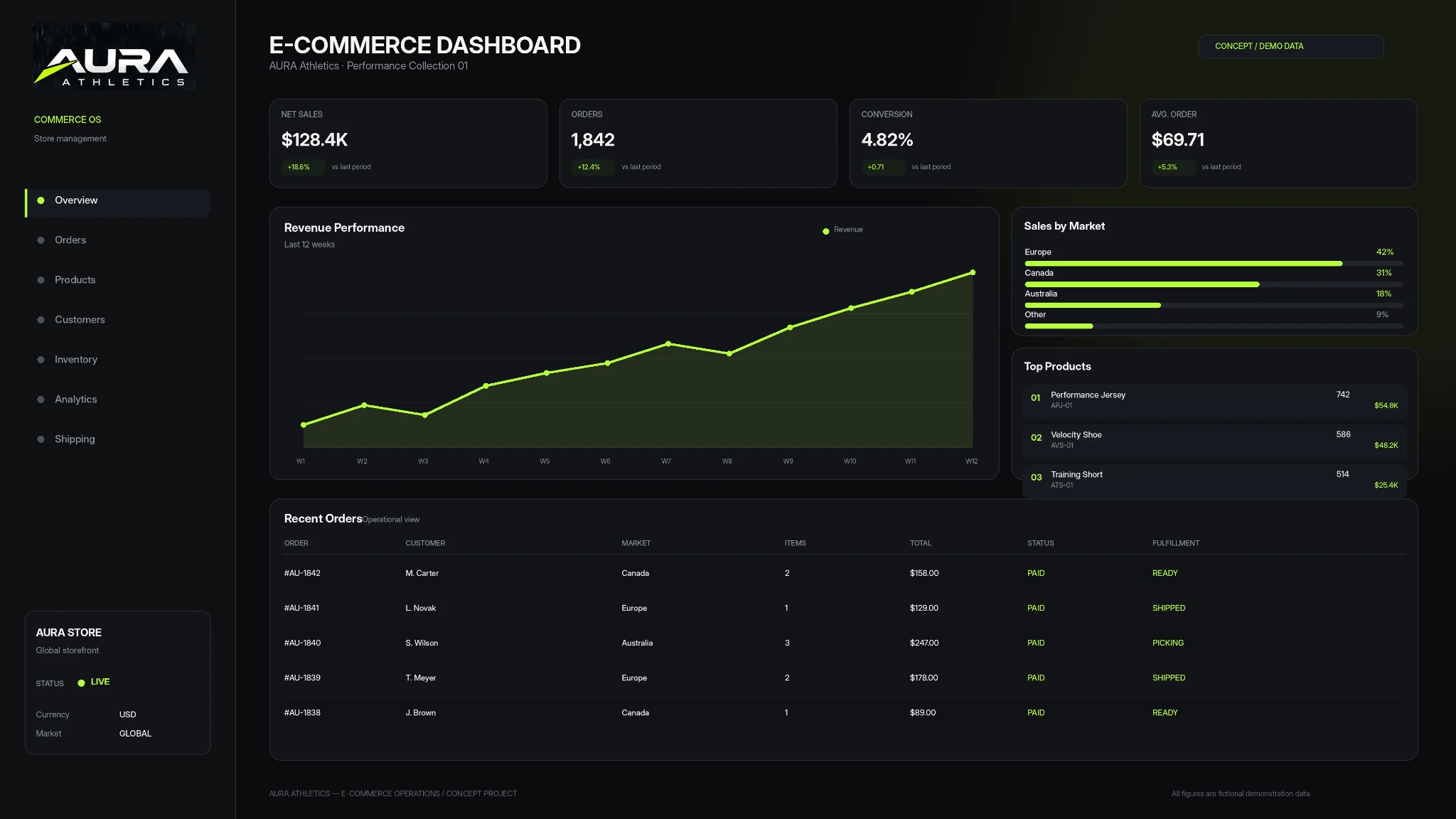Click the green LIVE status dot
The height and width of the screenshot is (819, 1456).
[81, 683]
